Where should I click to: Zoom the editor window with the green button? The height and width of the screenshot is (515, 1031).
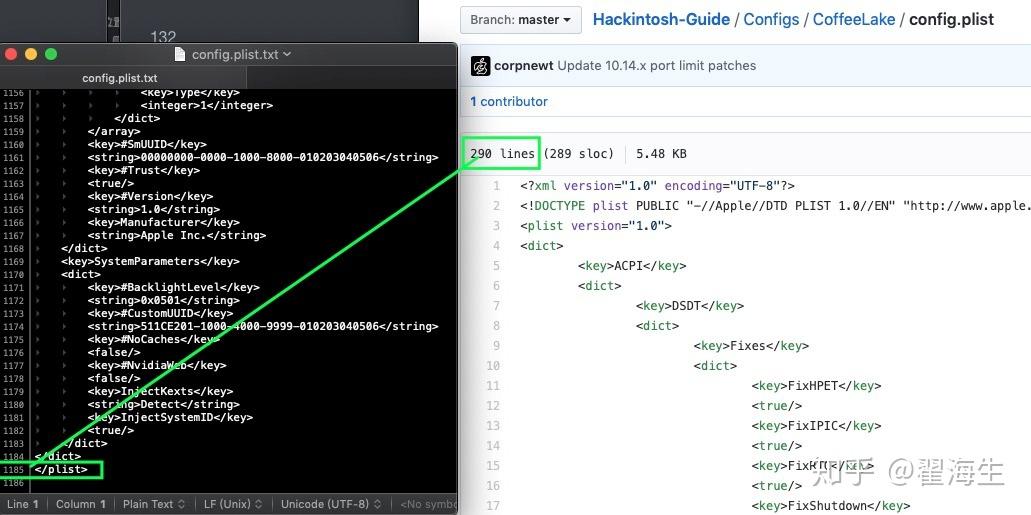pyautogui.click(x=51, y=55)
